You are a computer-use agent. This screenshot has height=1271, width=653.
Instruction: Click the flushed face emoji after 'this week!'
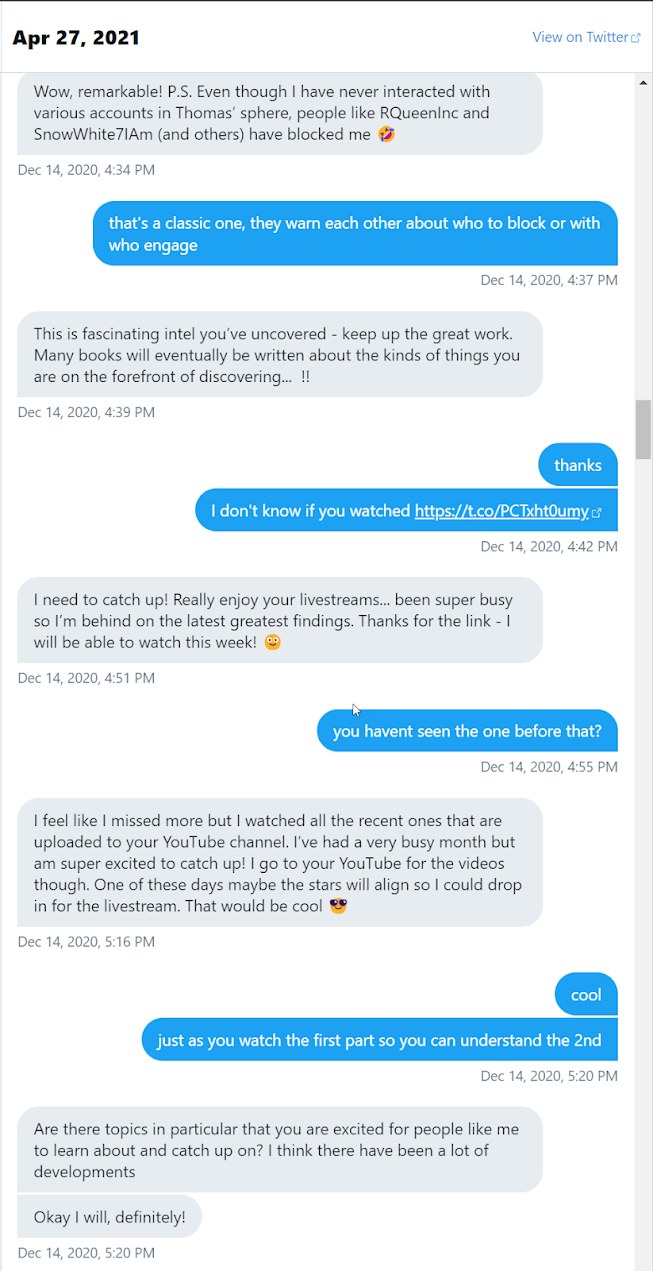pos(272,642)
